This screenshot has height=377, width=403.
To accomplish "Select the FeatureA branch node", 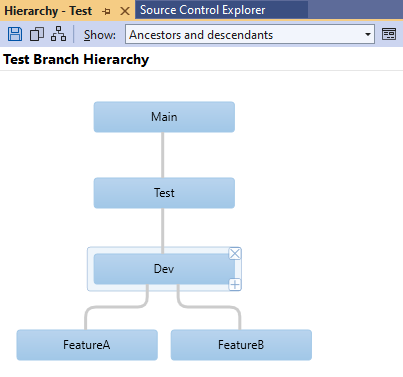I will (x=87, y=345).
